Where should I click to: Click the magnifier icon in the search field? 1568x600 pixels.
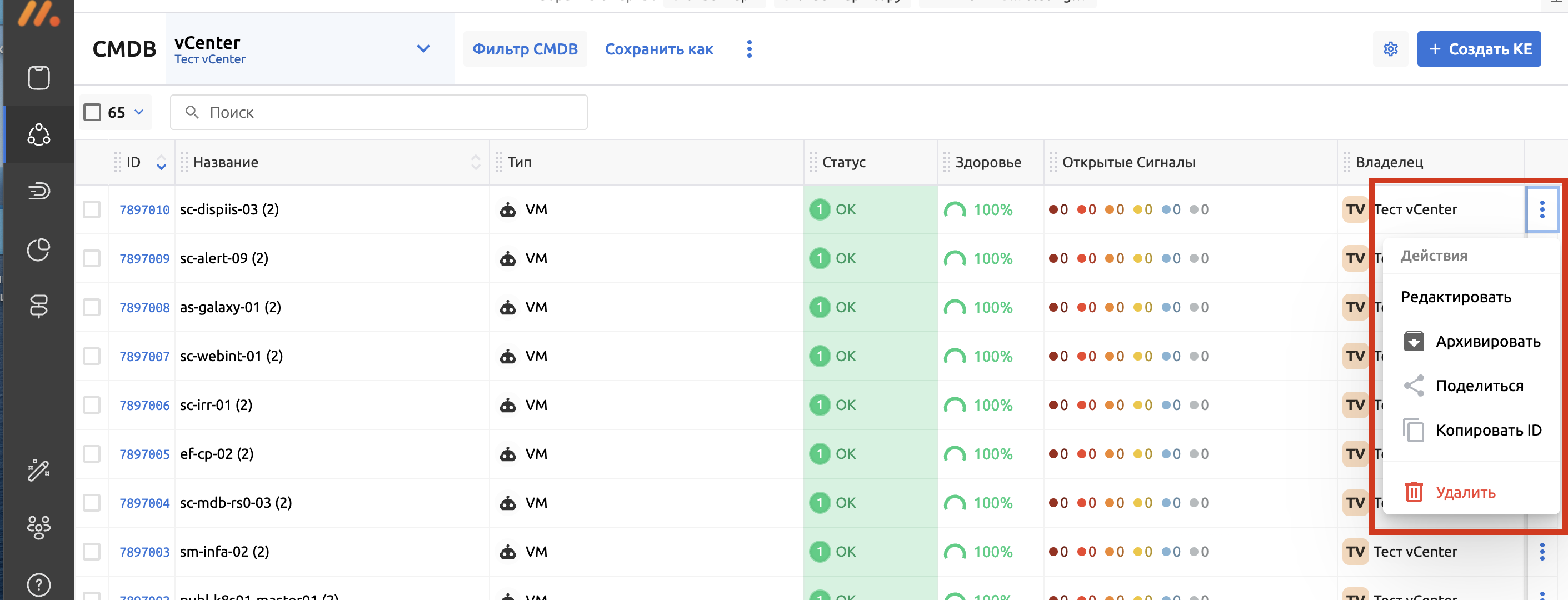(x=192, y=112)
